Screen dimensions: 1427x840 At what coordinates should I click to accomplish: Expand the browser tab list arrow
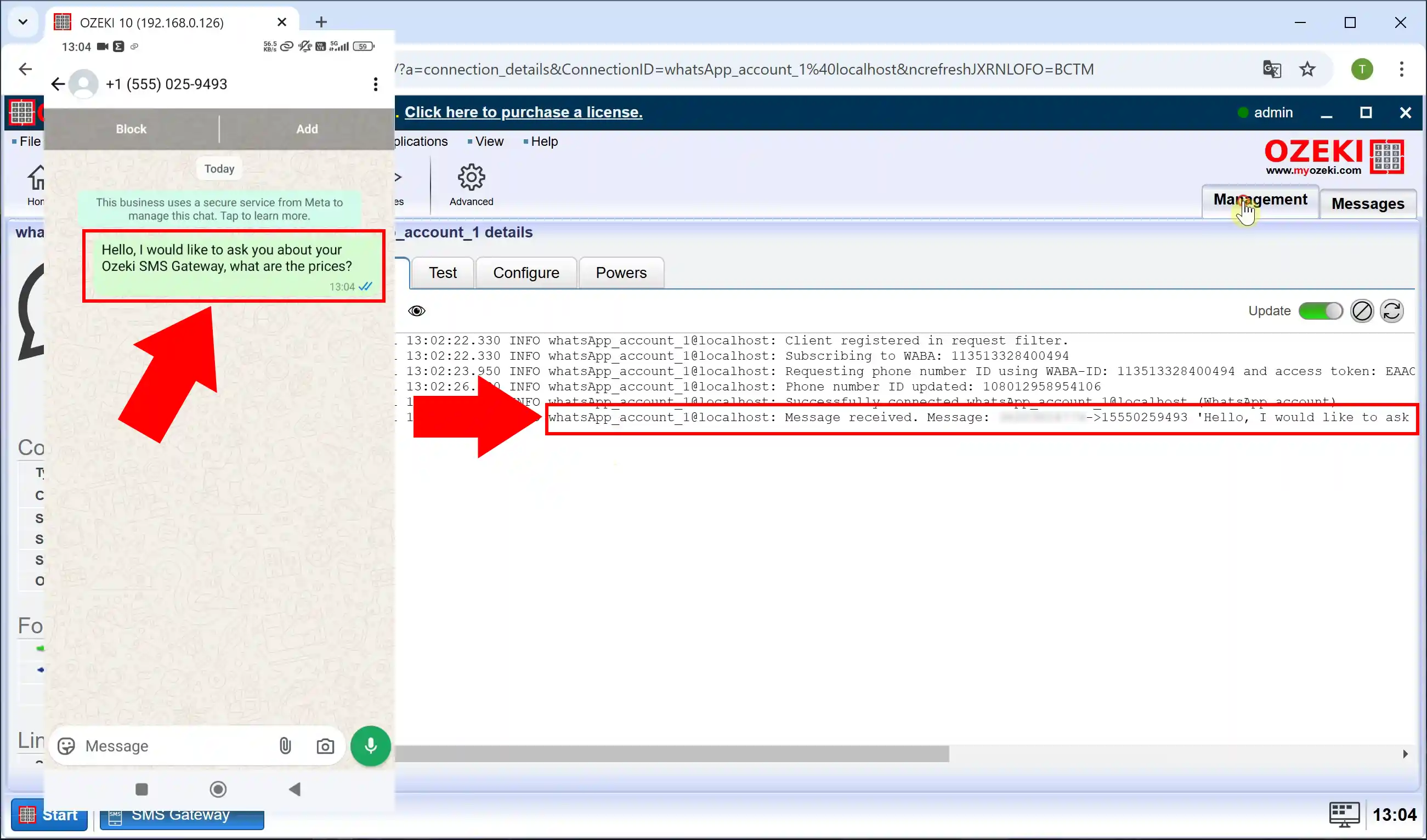click(x=22, y=22)
